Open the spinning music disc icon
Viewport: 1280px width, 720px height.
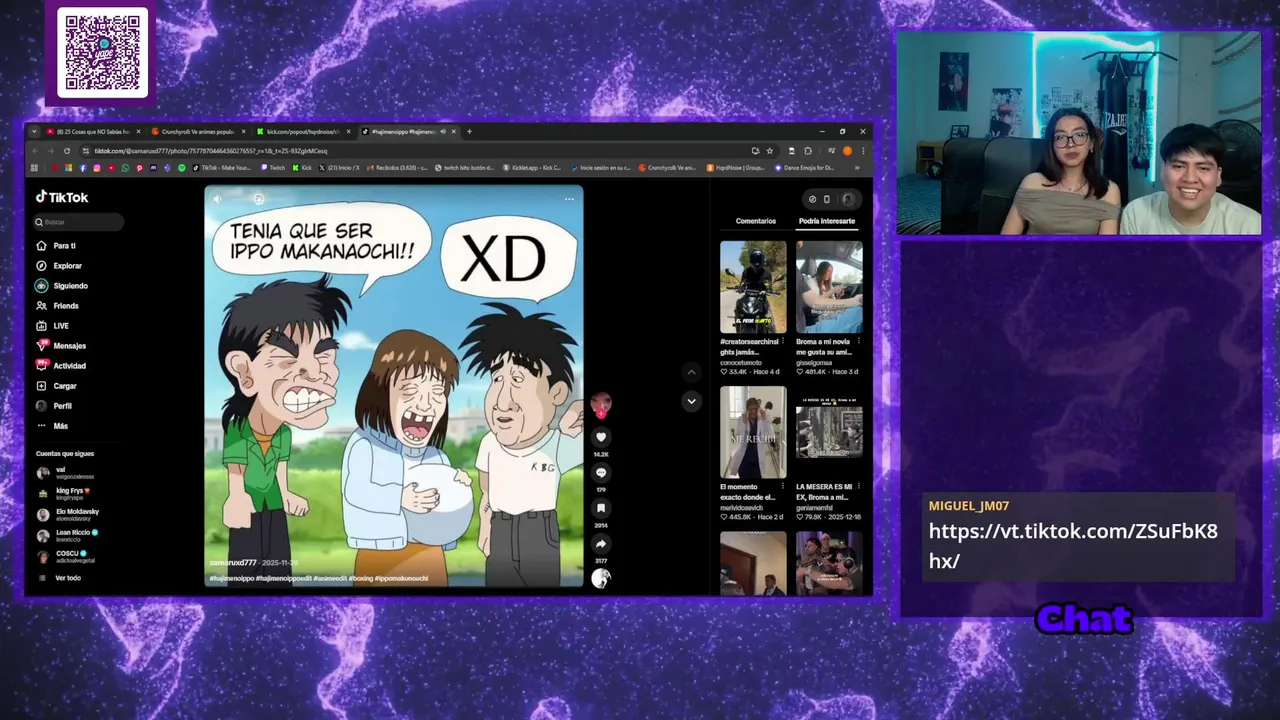pos(601,578)
